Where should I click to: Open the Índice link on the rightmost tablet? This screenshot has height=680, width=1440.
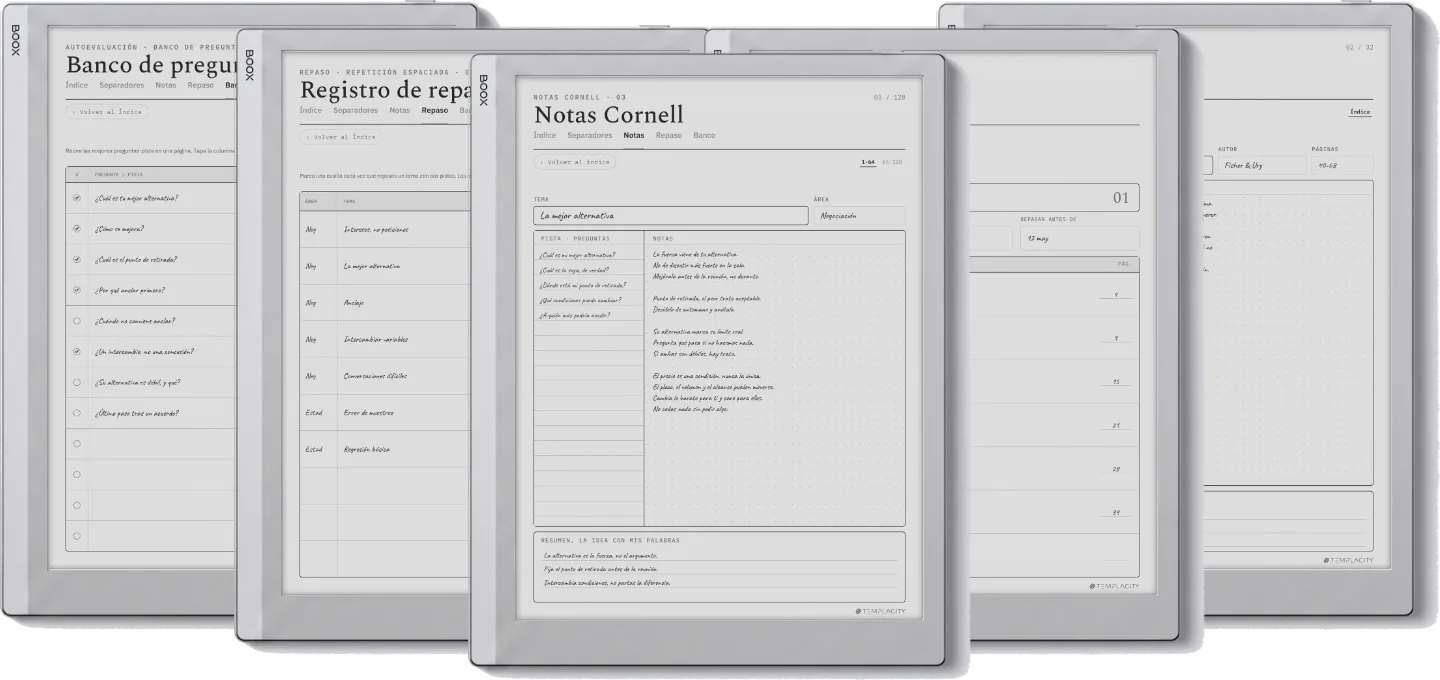[x=1360, y=112]
